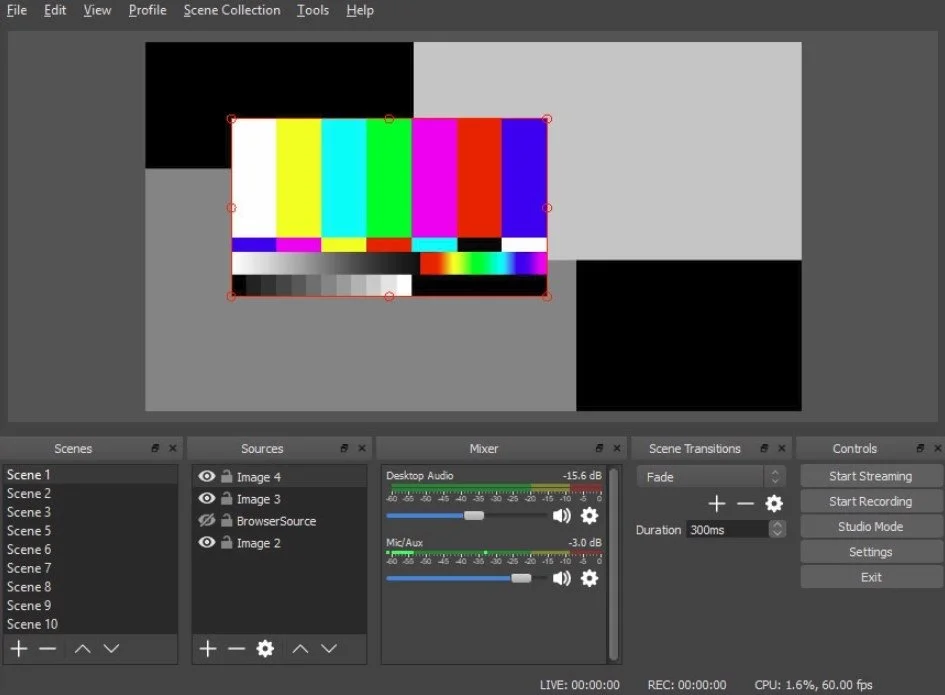Open transition properties gear in Scene Transitions

[x=774, y=503]
